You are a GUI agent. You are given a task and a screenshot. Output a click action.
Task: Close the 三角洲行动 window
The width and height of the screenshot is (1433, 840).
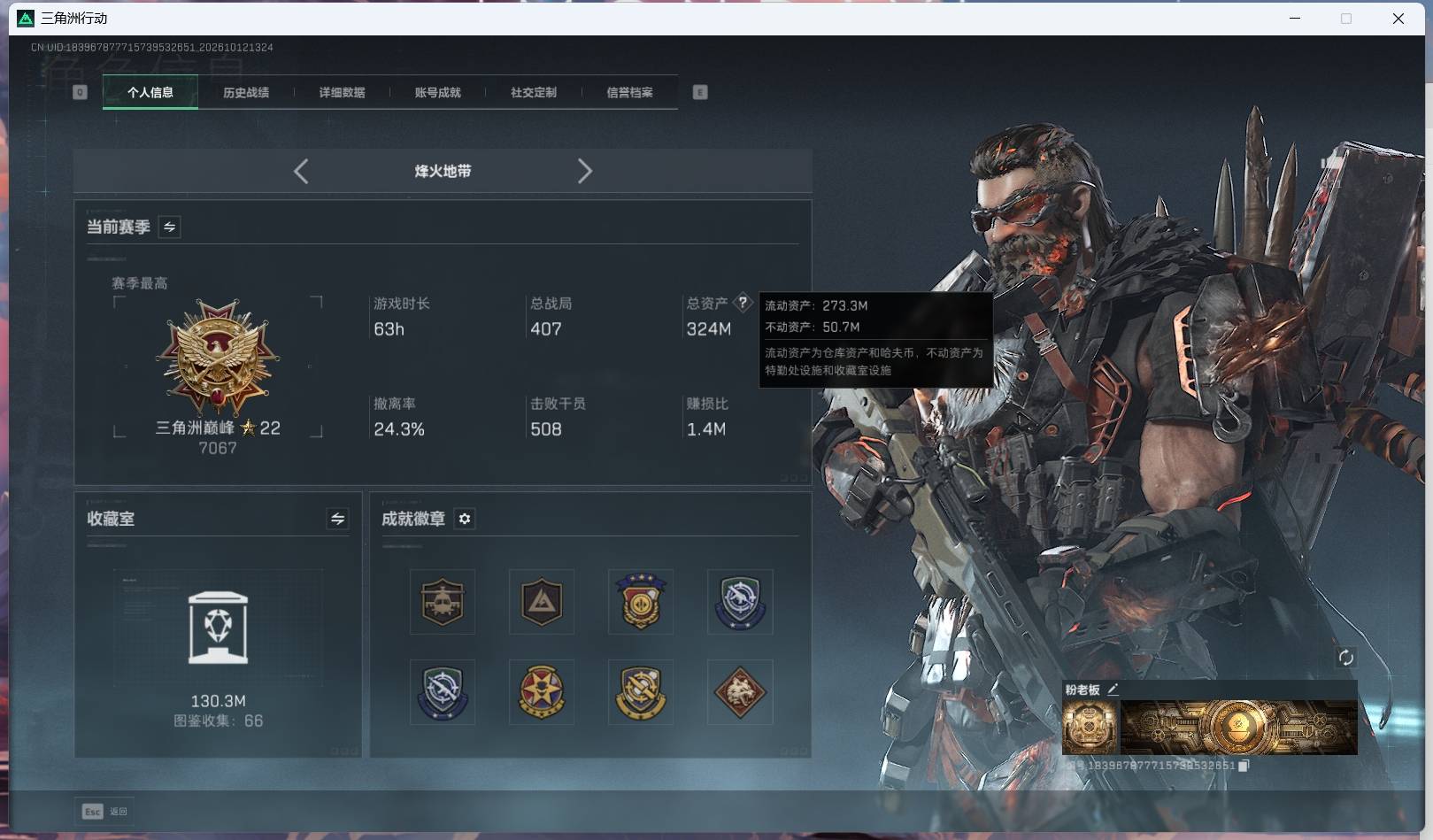tap(1398, 19)
